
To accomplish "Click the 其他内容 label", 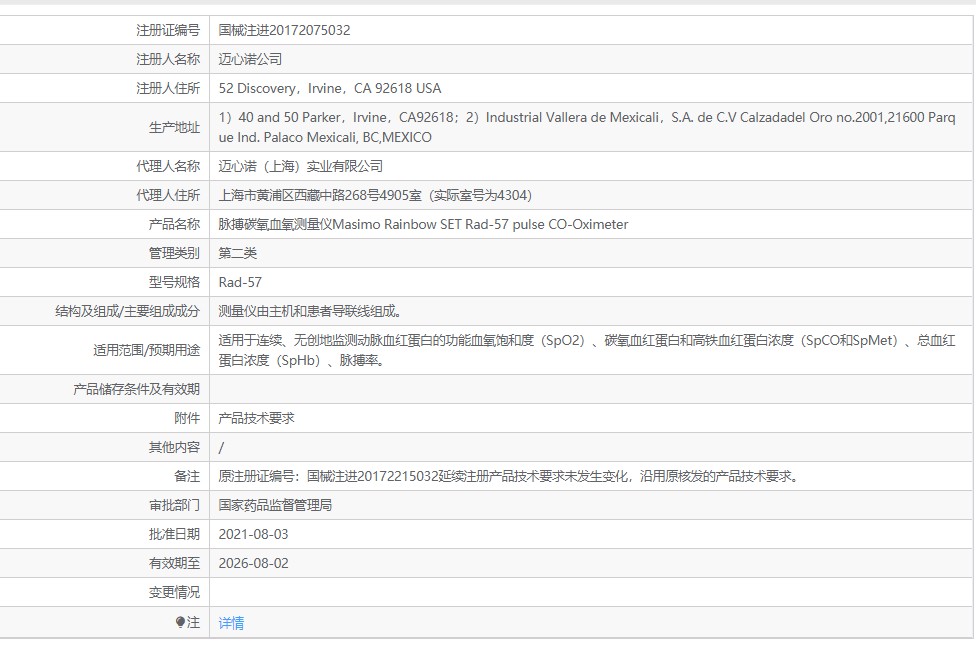I will tap(174, 447).
